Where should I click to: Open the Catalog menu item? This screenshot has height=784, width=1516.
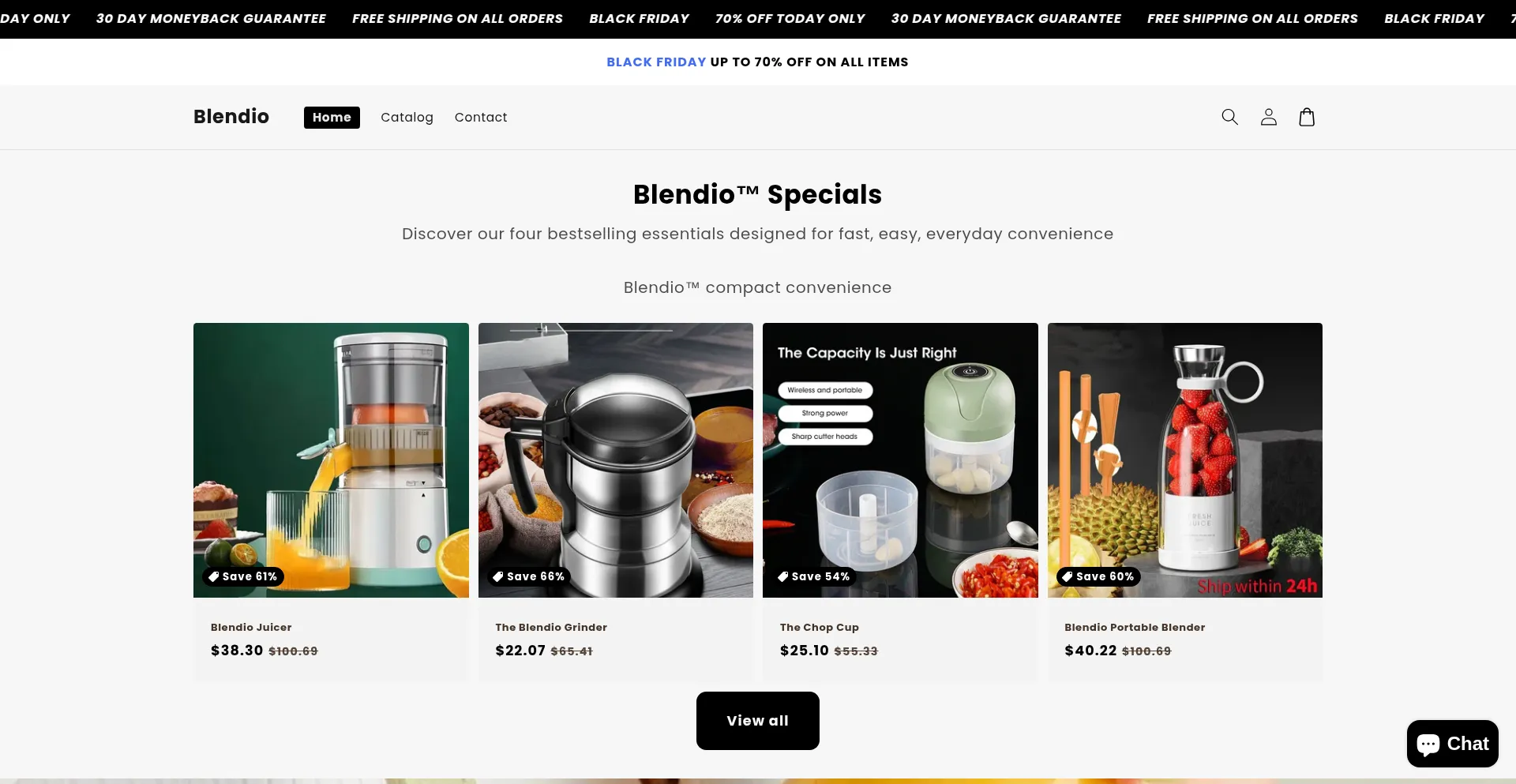(x=407, y=117)
